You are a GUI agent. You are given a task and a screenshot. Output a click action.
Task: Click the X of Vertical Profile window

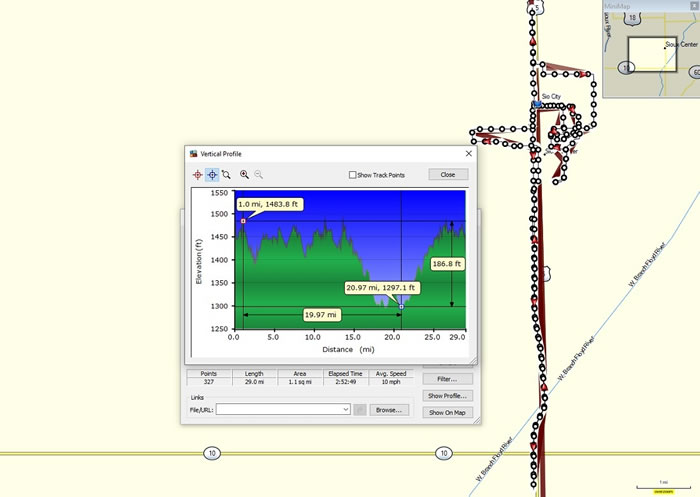[x=468, y=154]
